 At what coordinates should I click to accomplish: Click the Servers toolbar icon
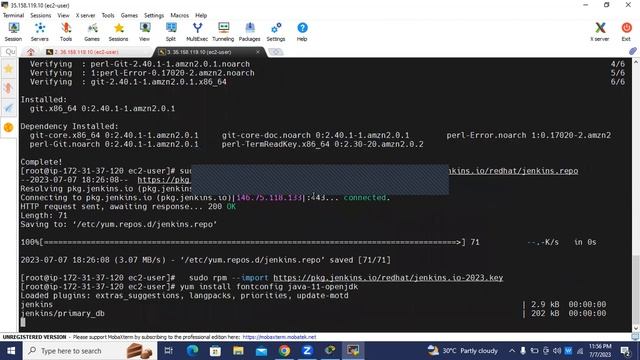[40, 31]
